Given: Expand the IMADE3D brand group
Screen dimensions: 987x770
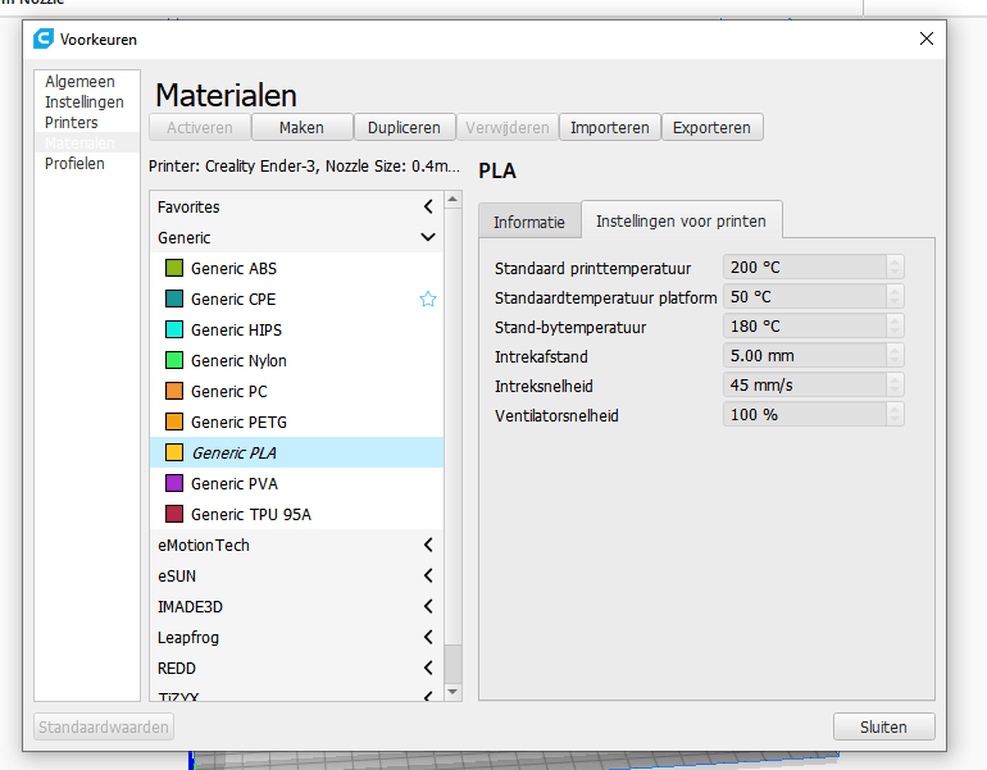Looking at the screenshot, I should coord(428,606).
